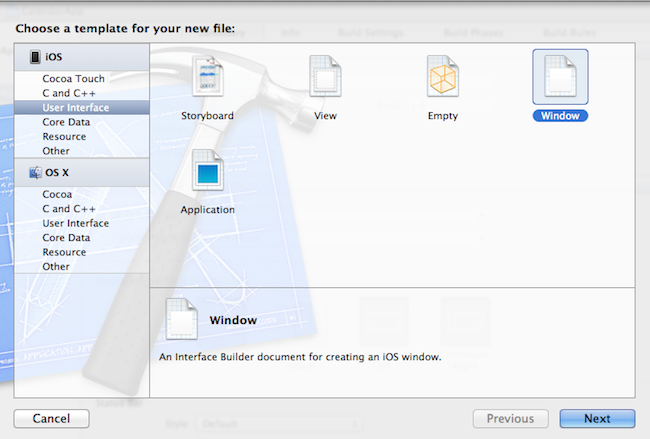Choose the View template icon

tap(325, 76)
